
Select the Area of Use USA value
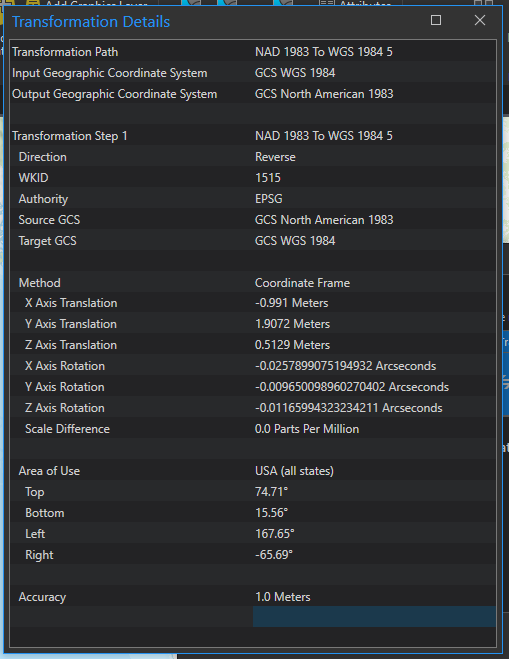(294, 471)
